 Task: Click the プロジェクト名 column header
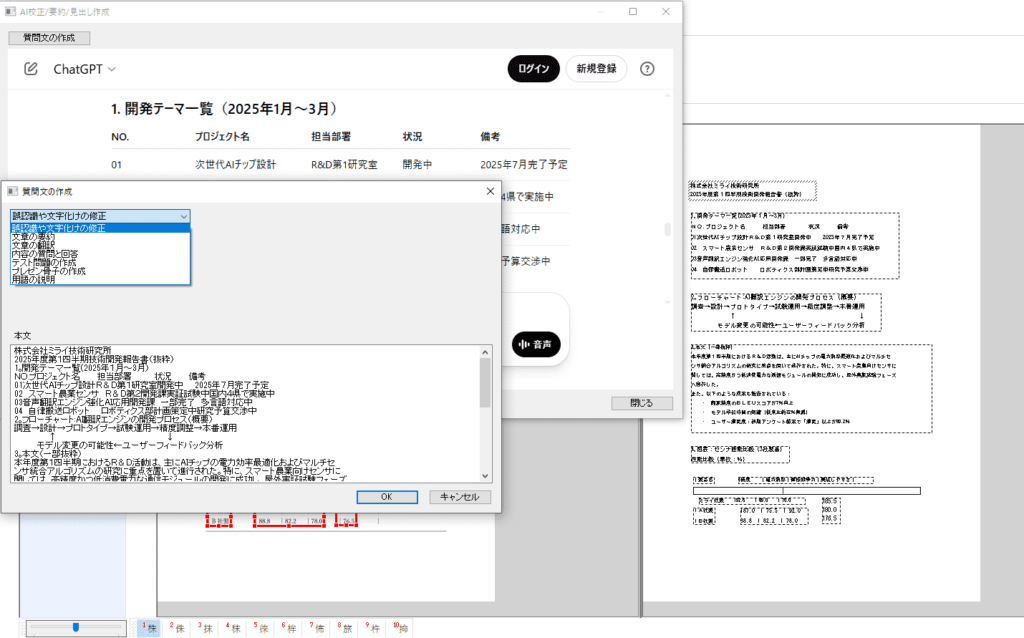coord(222,136)
